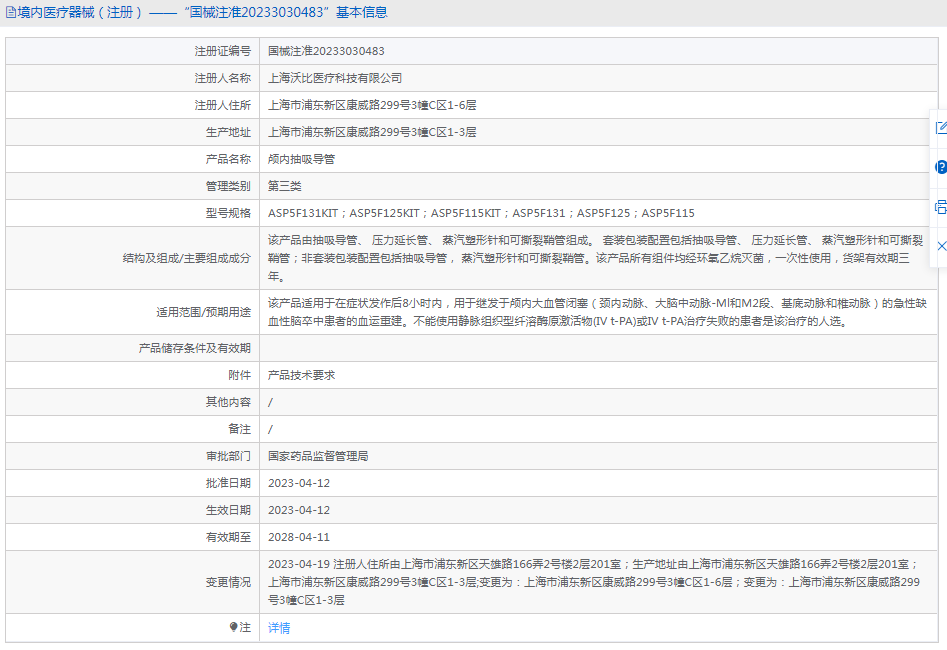Click the document icon before page title
This screenshot has width=947, height=650.
click(x=11, y=12)
